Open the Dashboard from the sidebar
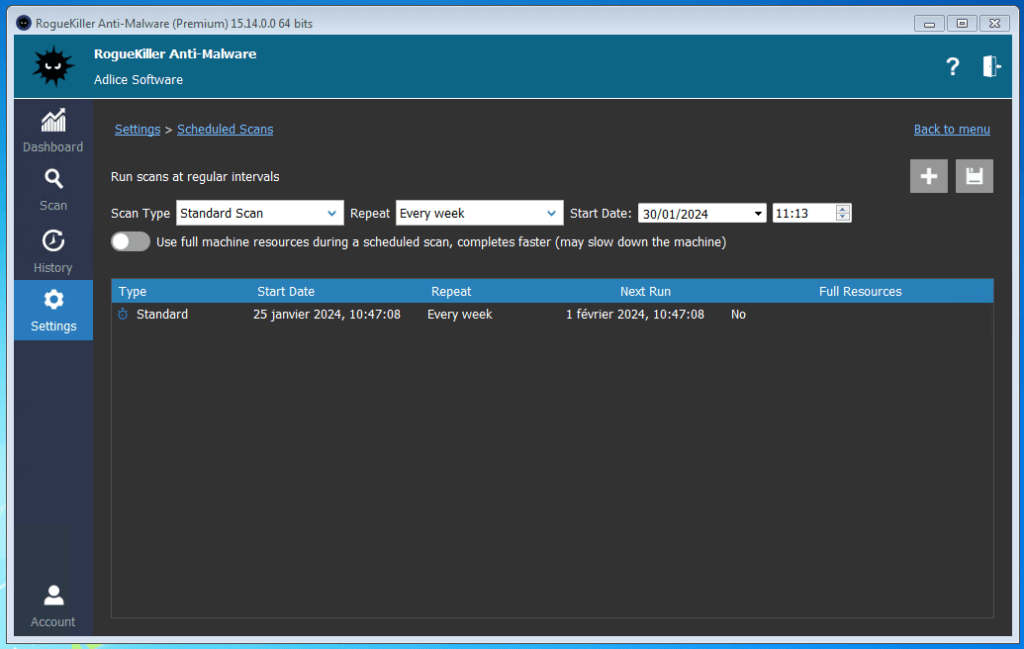 click(53, 131)
